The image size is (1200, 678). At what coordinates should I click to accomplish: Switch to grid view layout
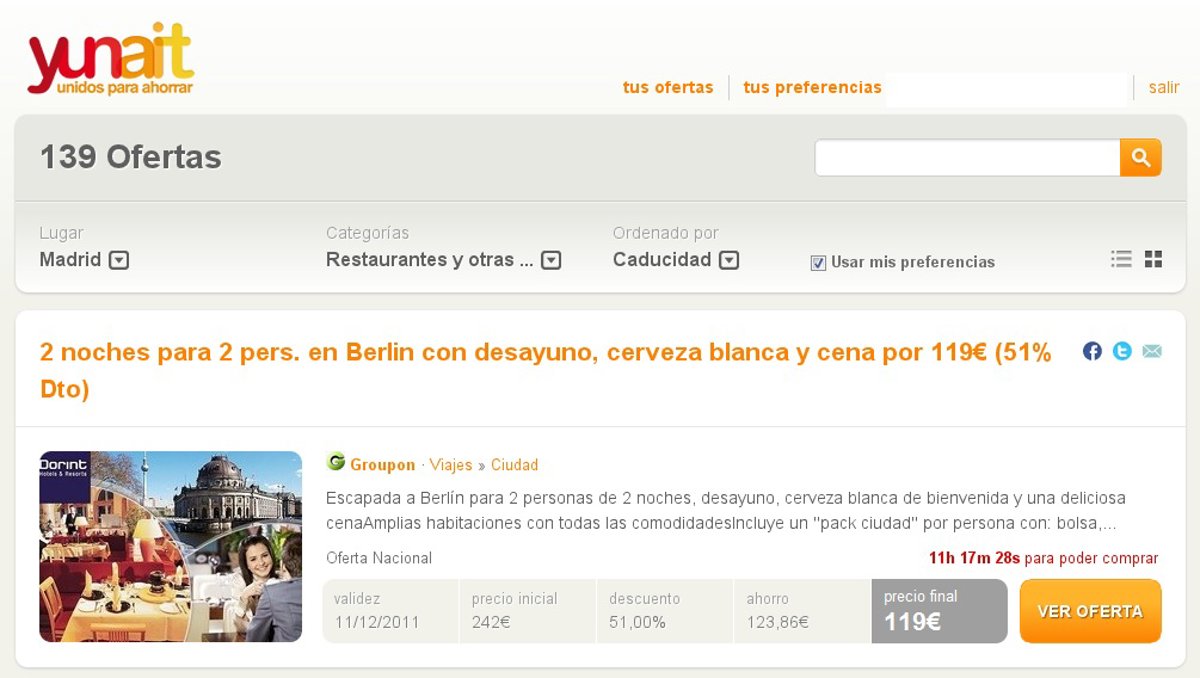coord(1153,259)
